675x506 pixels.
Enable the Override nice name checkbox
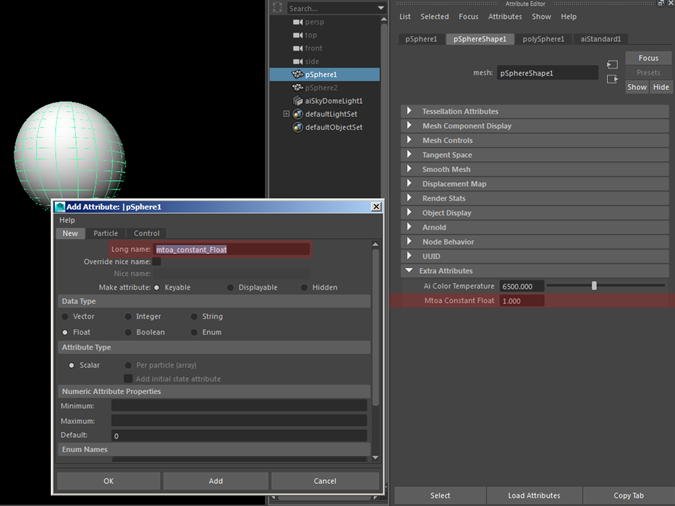coord(157,261)
